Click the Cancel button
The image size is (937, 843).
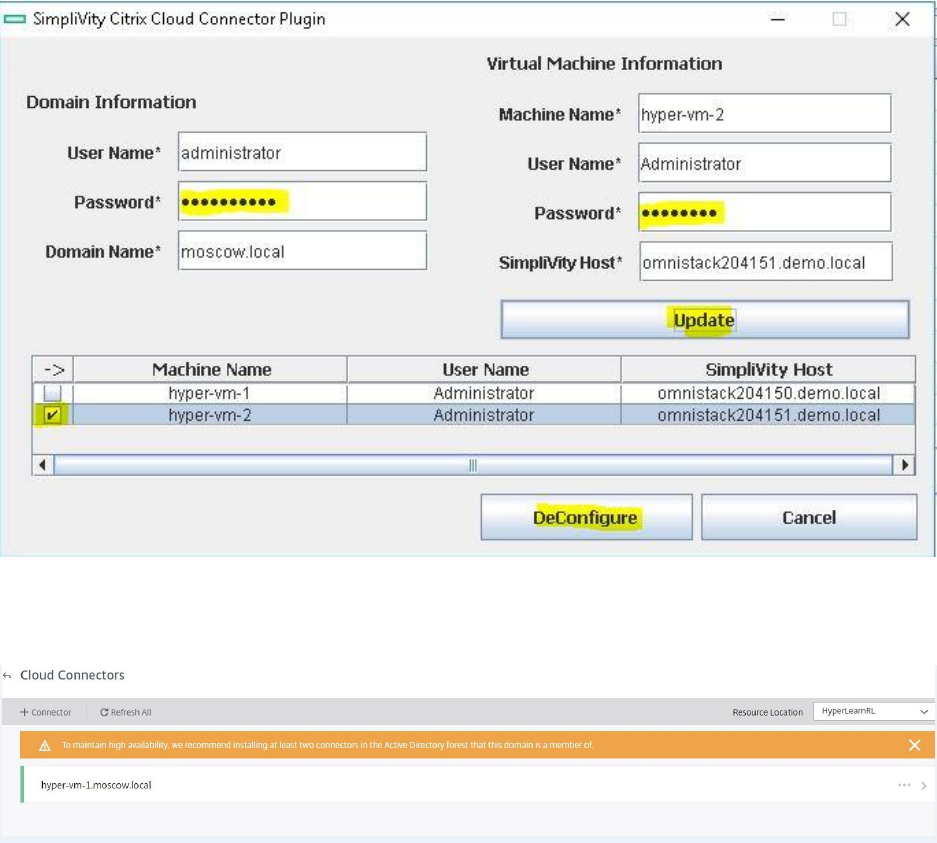click(809, 517)
